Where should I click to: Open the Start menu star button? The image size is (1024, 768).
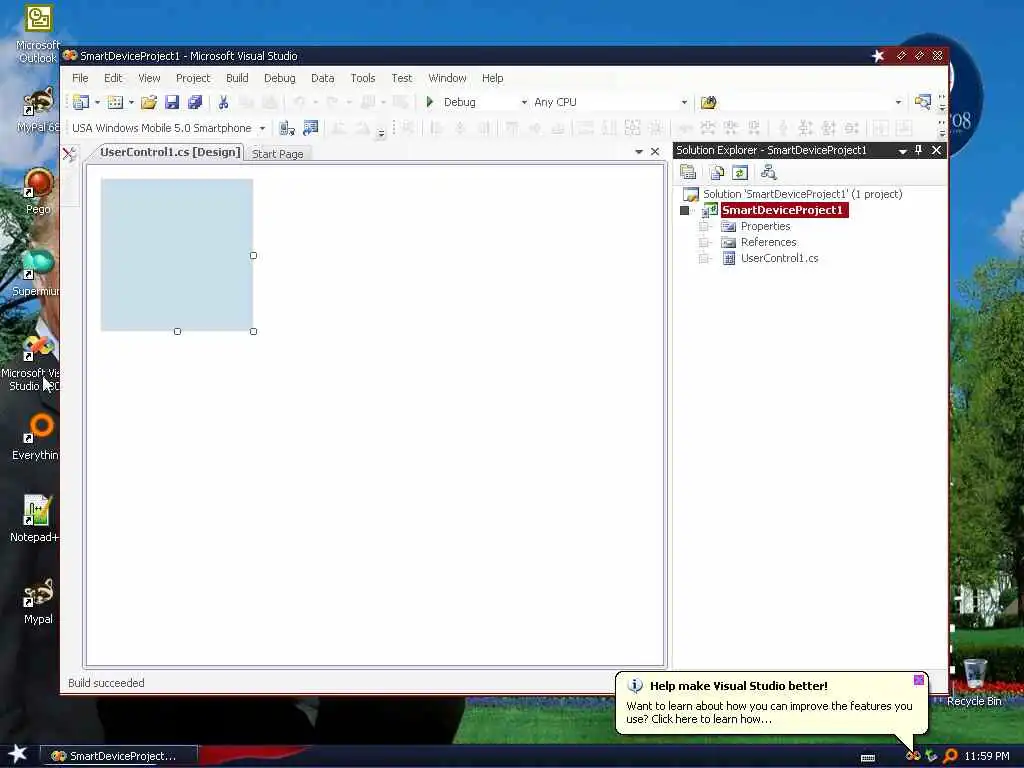pyautogui.click(x=18, y=754)
